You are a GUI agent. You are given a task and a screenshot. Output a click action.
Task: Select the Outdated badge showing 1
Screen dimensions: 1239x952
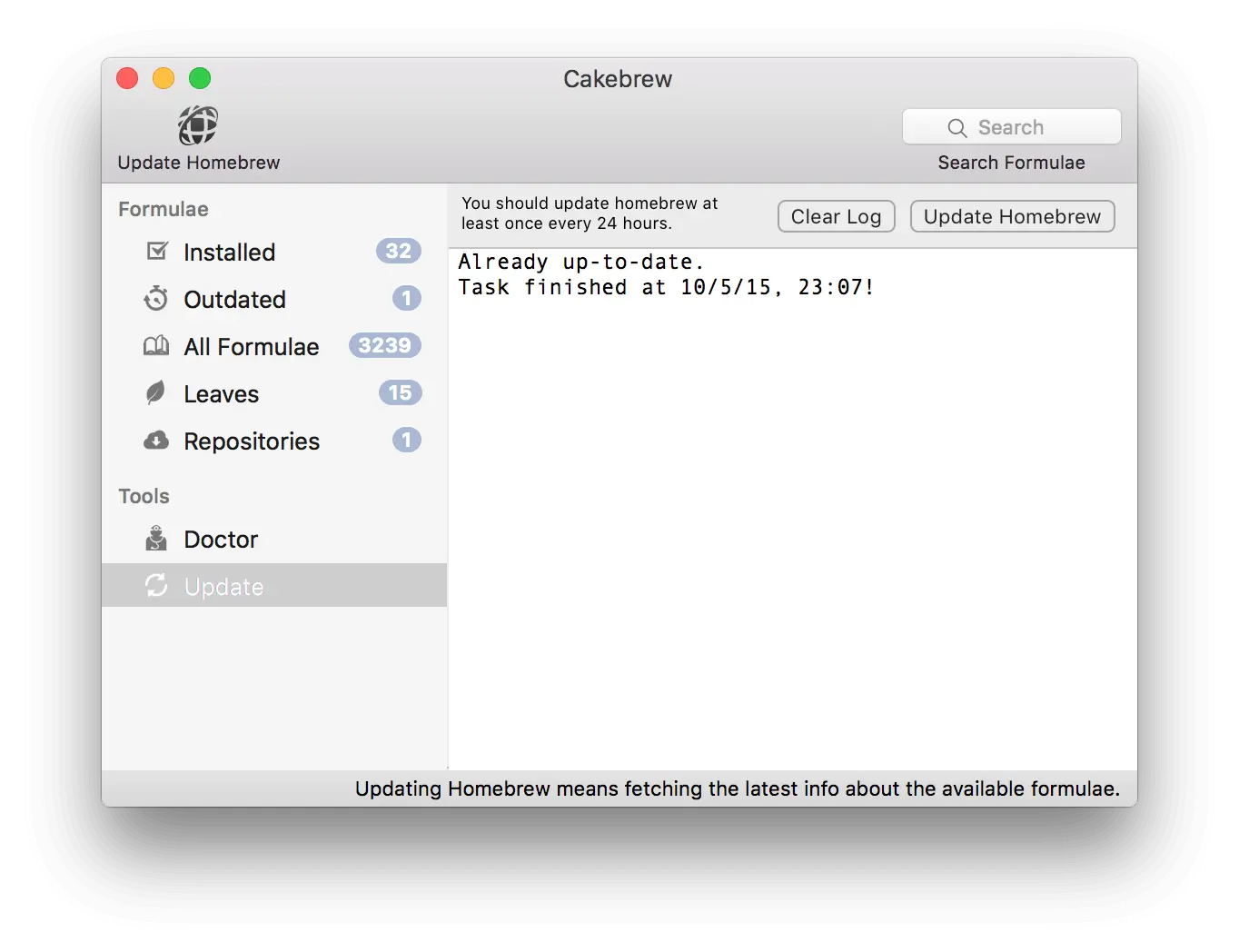[x=406, y=298]
